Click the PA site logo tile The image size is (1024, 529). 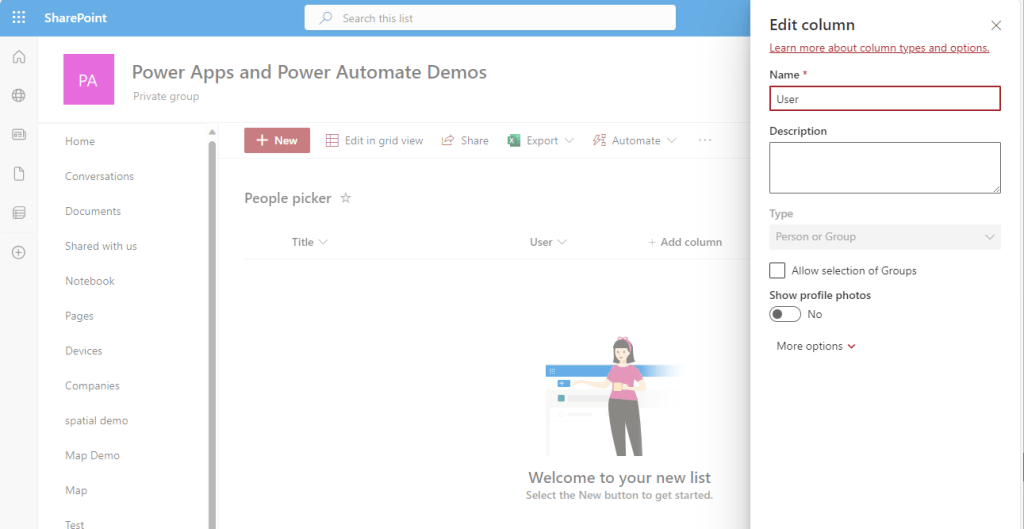(88, 80)
